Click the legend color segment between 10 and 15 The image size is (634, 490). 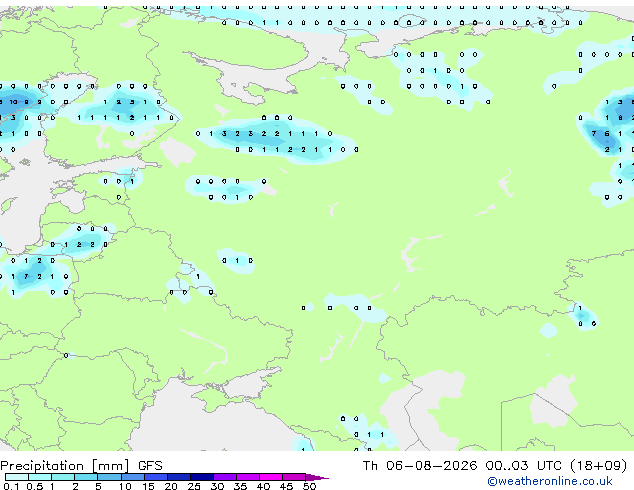pos(133,477)
